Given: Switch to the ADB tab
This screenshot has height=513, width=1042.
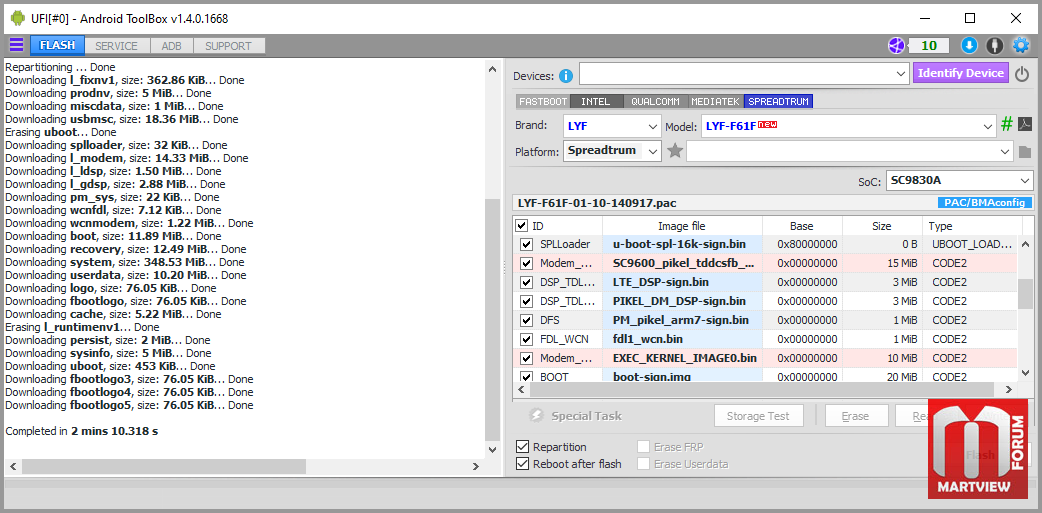Looking at the screenshot, I should (x=171, y=46).
